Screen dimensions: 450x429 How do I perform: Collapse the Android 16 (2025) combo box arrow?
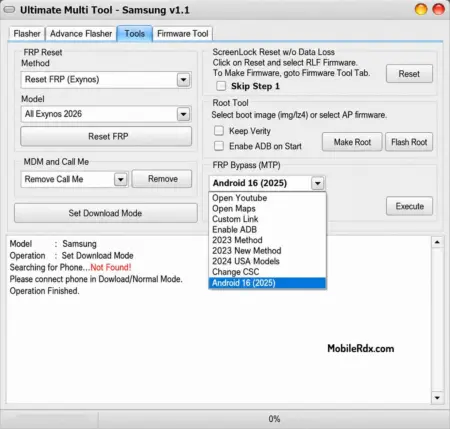(x=318, y=183)
